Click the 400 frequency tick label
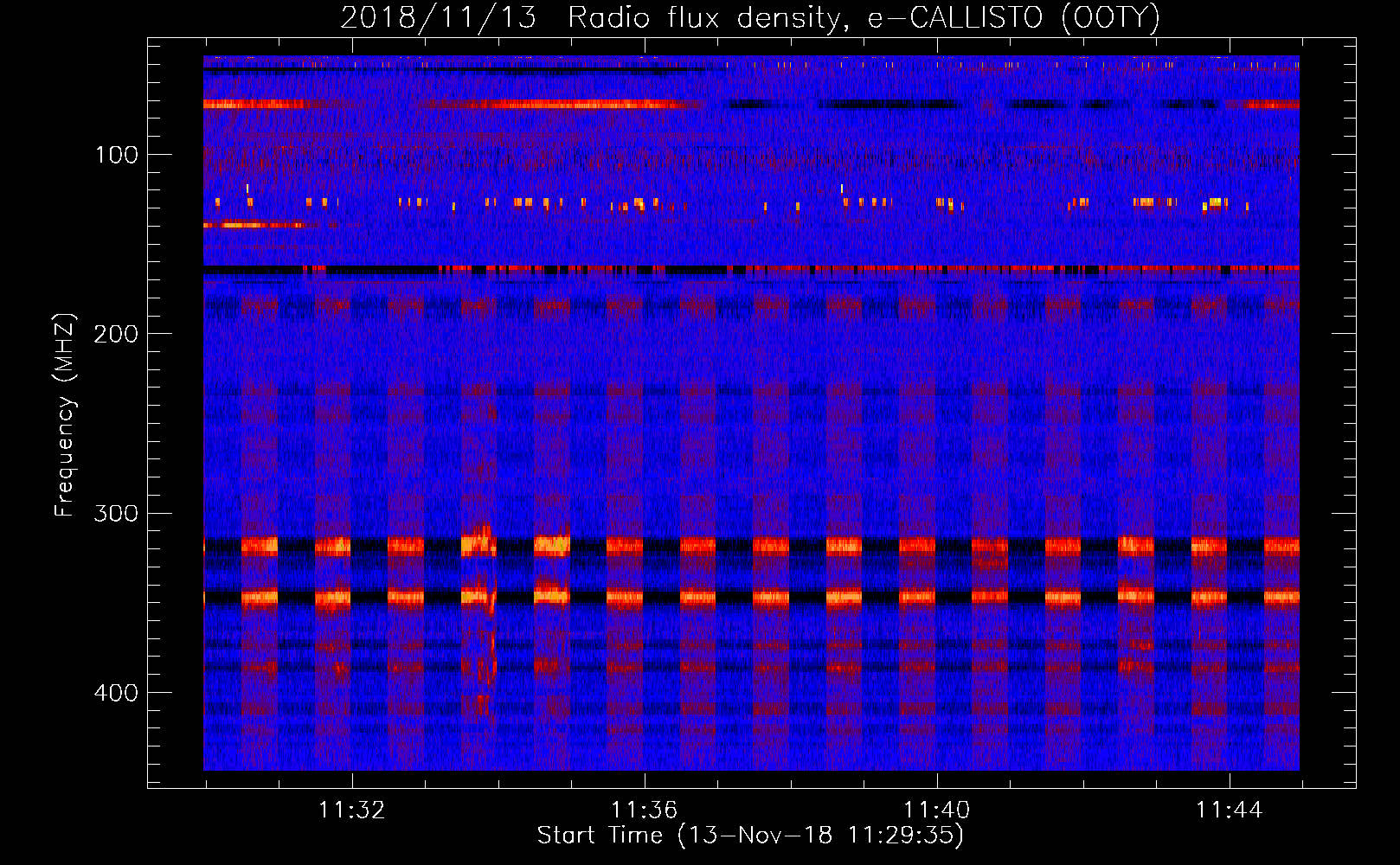 coord(117,693)
